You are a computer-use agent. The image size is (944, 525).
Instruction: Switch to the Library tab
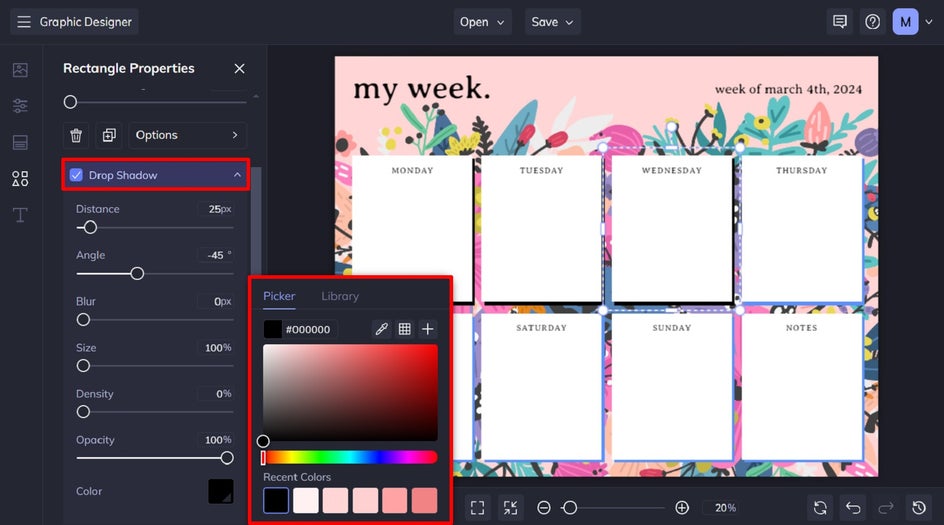coord(340,296)
